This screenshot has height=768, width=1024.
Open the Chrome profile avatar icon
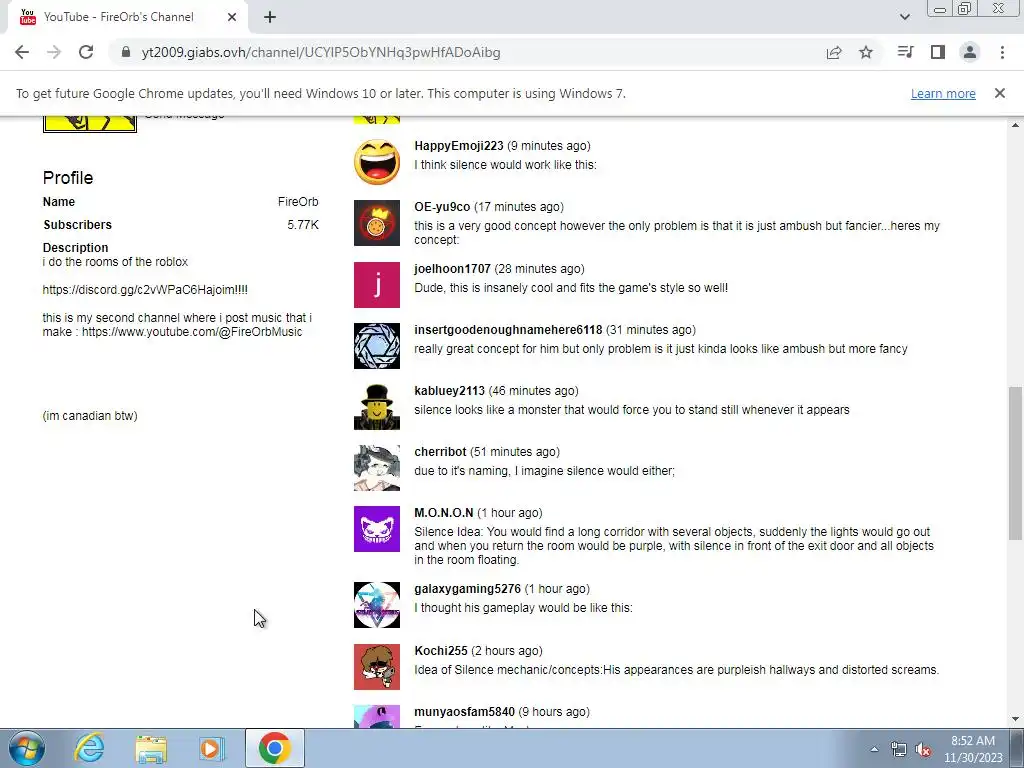pos(970,52)
